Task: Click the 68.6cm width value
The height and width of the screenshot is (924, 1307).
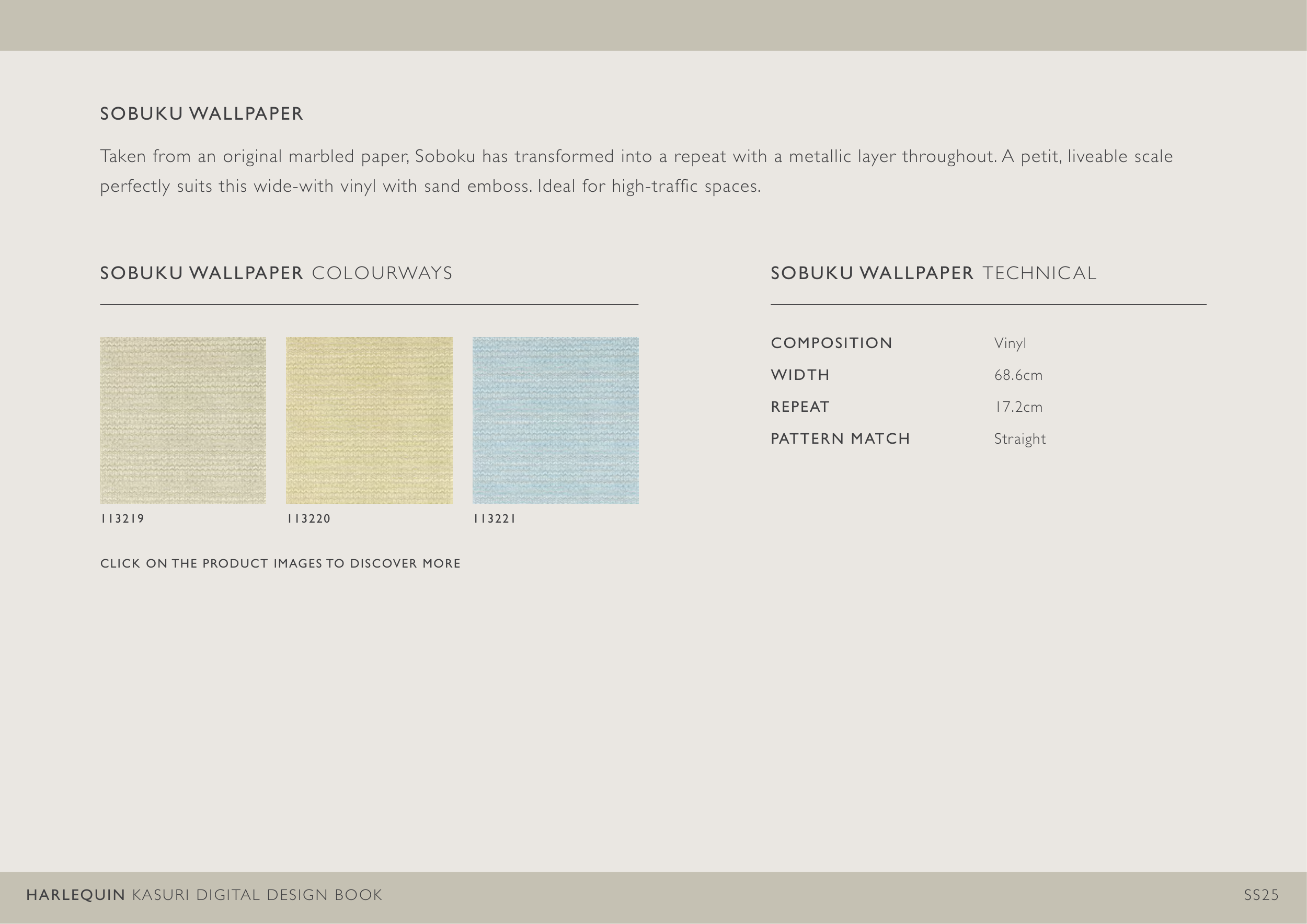Action: point(1018,375)
